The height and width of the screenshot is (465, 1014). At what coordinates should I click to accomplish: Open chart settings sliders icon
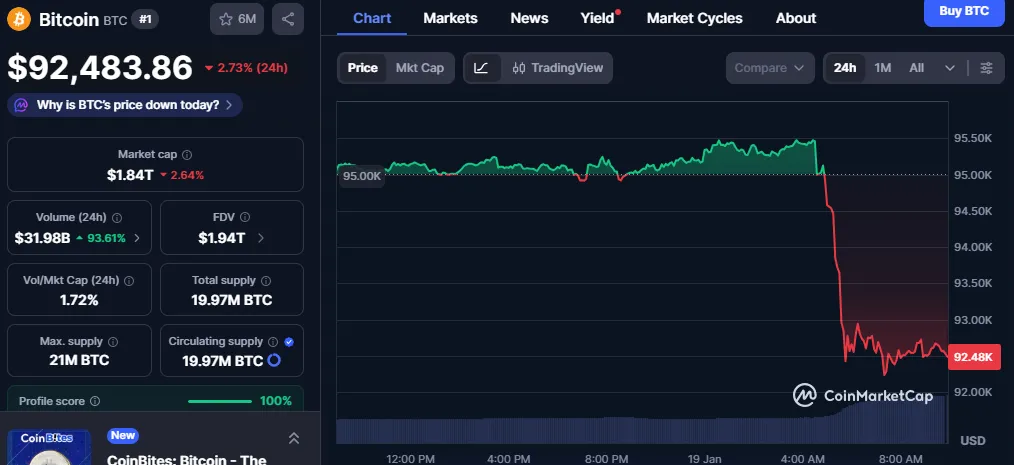986,68
